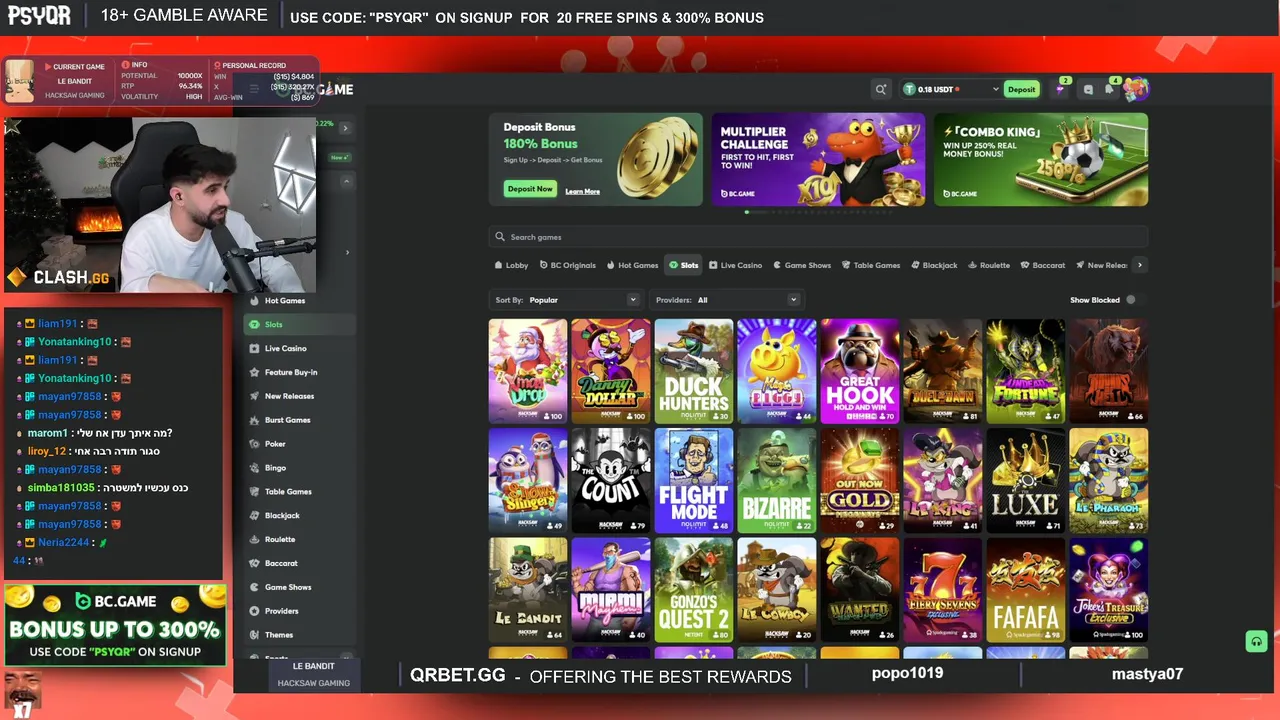The image size is (1280, 720).
Task: Click the Baccarat sidebar icon
Action: pos(254,563)
